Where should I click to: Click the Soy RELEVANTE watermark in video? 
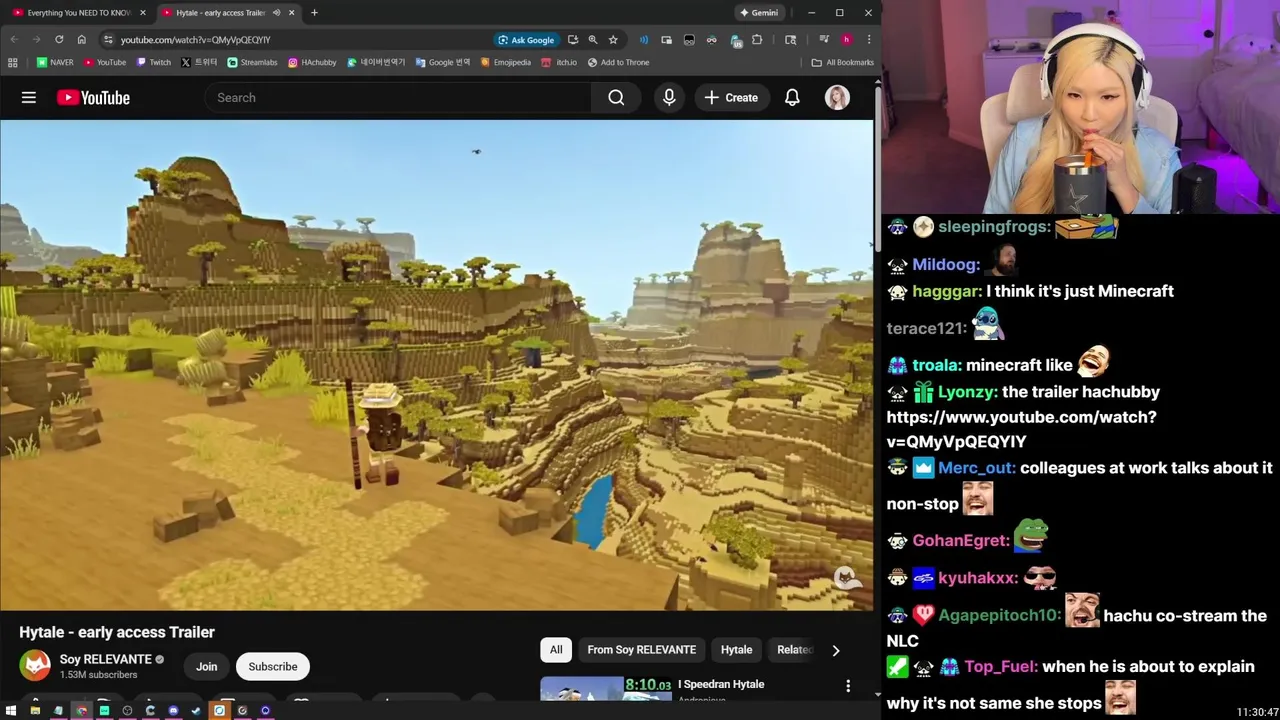(846, 578)
